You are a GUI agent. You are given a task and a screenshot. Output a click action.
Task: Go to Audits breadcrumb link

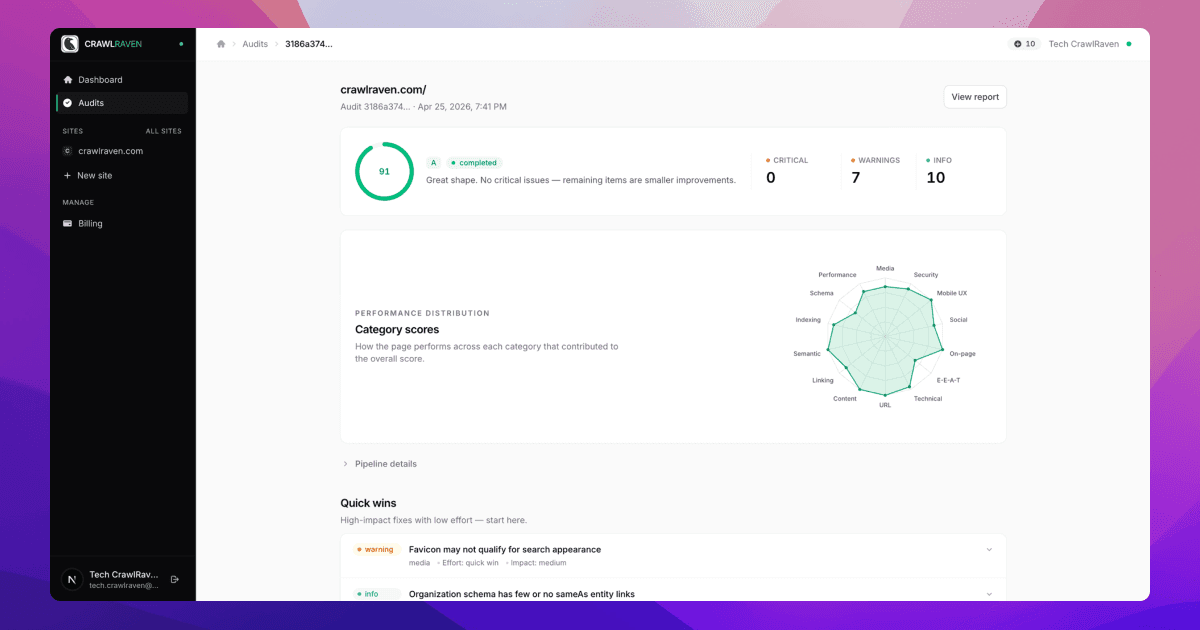coord(255,44)
